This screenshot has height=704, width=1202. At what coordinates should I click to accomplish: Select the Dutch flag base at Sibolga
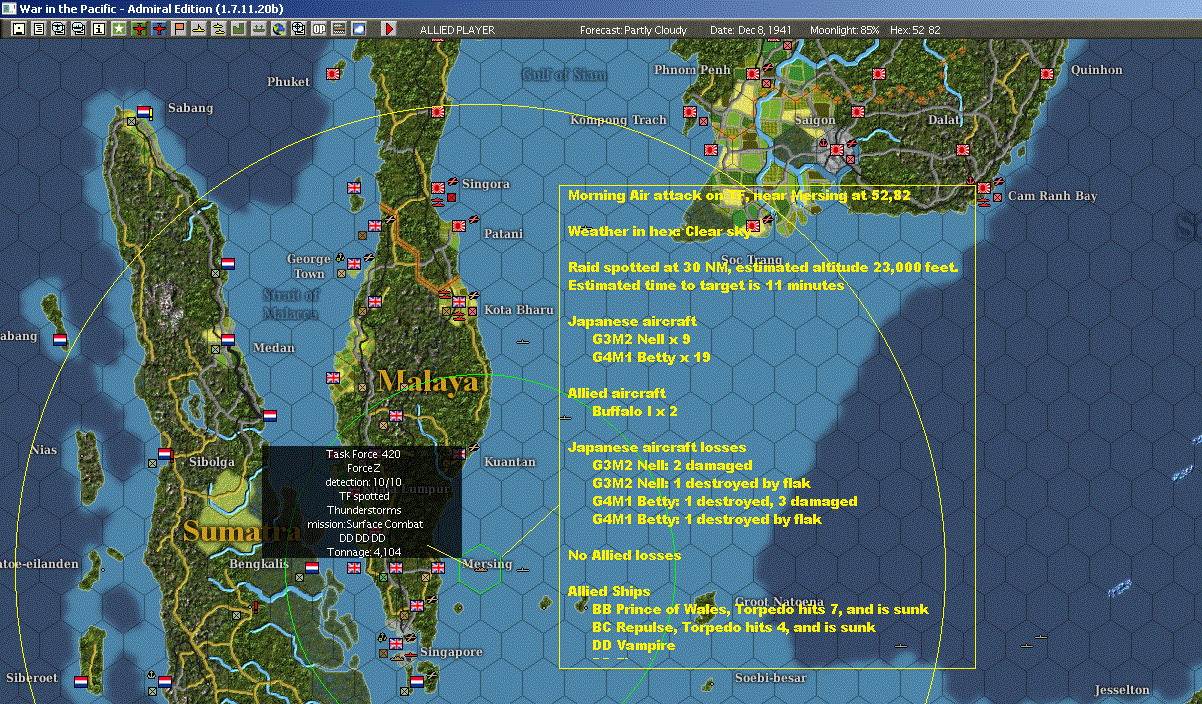pos(164,453)
